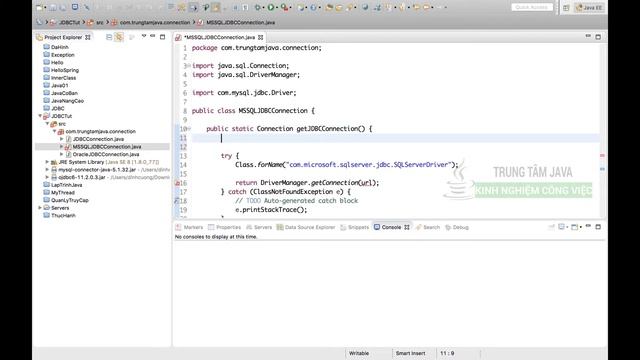Switch to the Data Source Explorer tab
This screenshot has width=640, height=360.
306,227
